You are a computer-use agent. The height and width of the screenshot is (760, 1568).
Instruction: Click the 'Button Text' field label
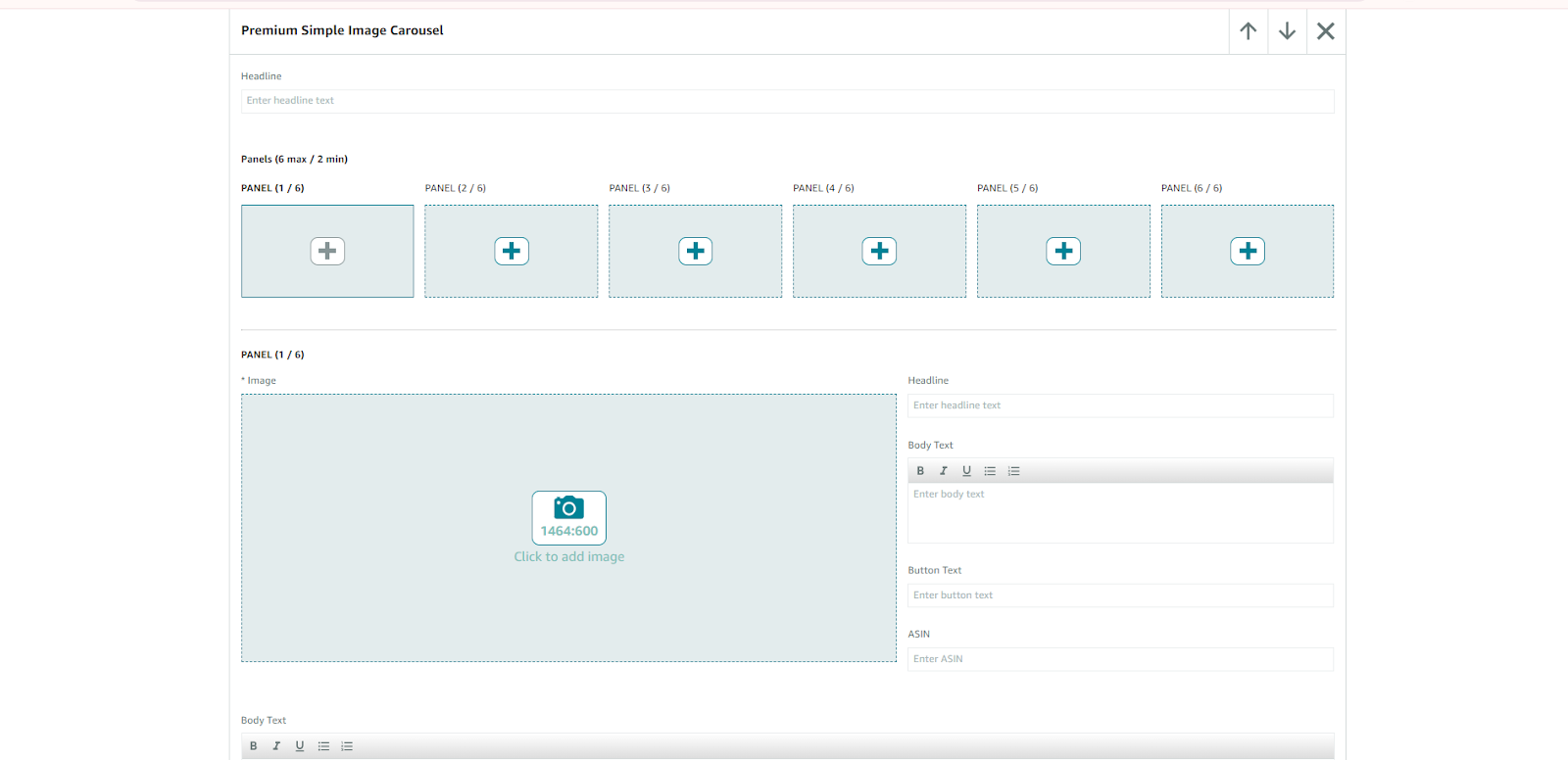935,570
